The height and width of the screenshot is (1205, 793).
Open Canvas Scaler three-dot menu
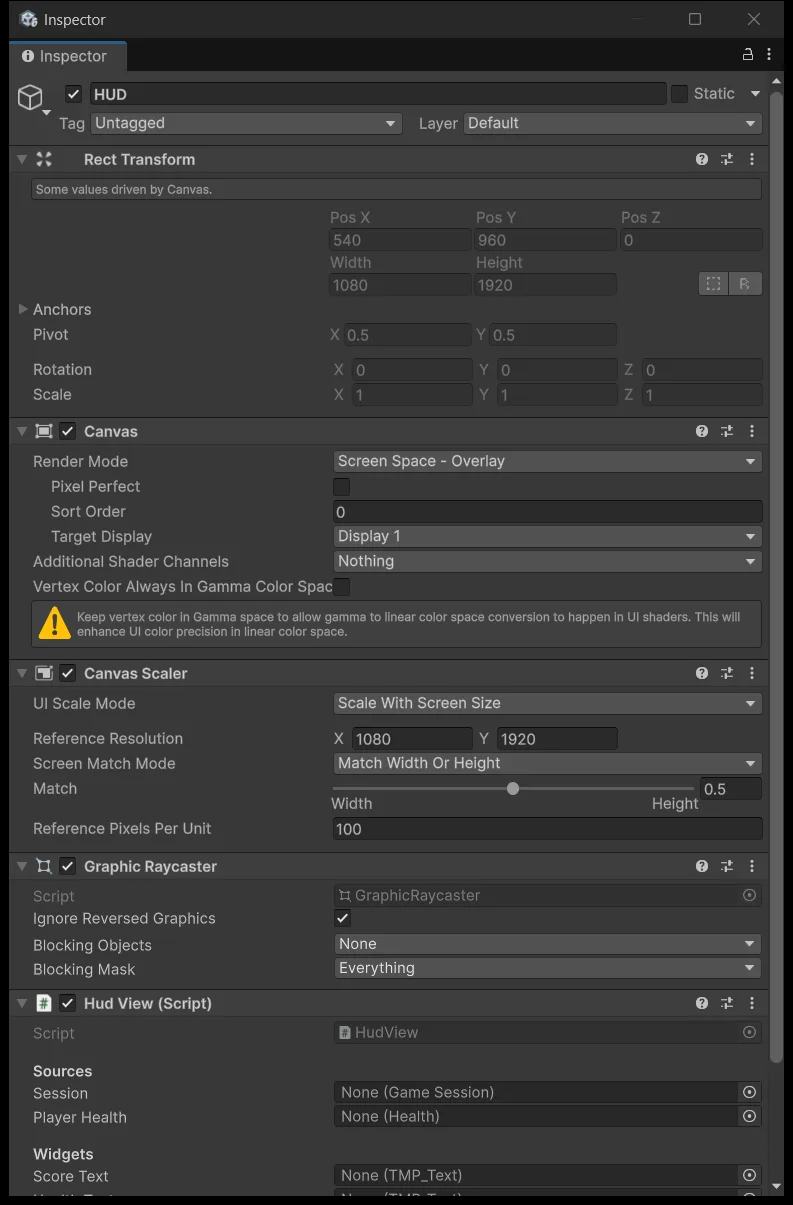(x=752, y=673)
